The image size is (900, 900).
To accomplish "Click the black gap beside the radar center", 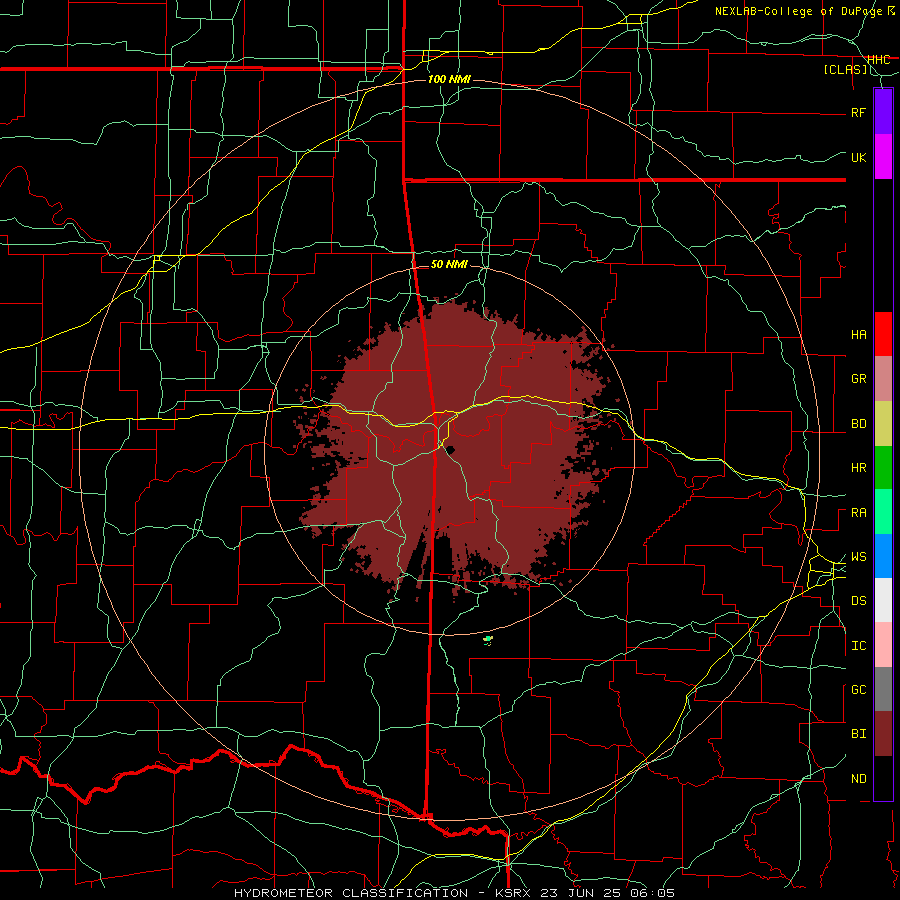I will point(451,450).
